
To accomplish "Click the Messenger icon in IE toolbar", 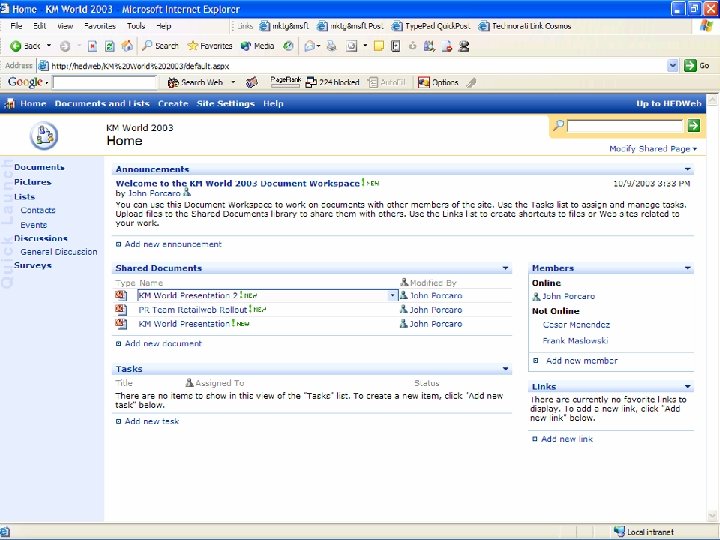I will point(464,46).
